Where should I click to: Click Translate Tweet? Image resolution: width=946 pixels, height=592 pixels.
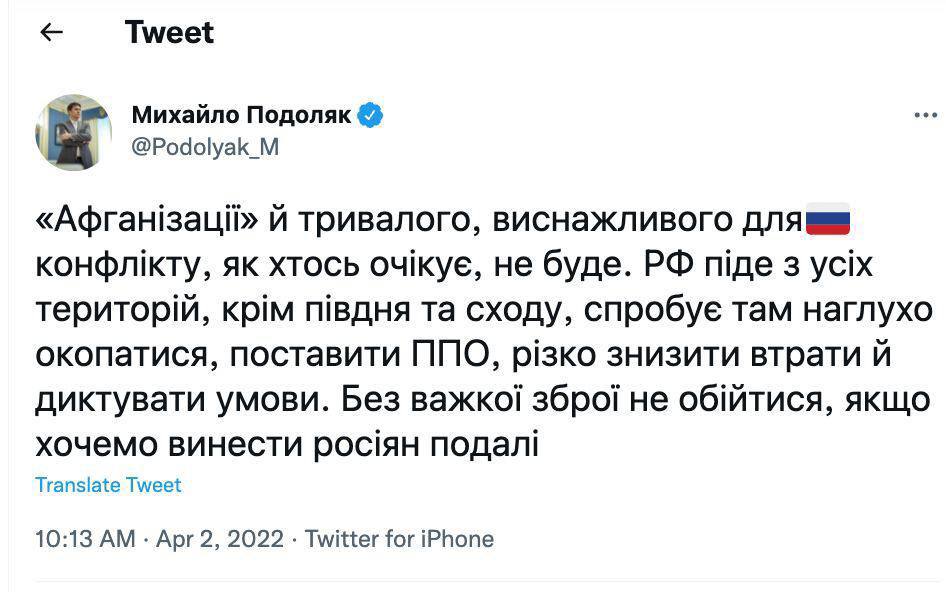(x=107, y=484)
